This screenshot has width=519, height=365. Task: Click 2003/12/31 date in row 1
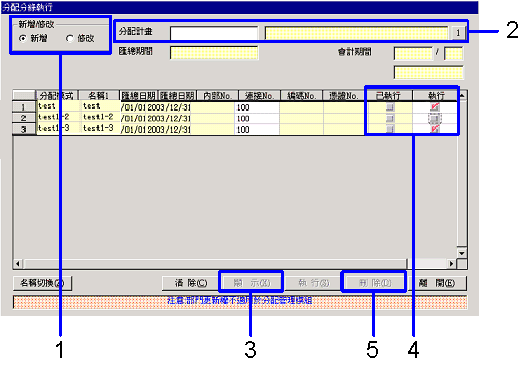tap(169, 107)
